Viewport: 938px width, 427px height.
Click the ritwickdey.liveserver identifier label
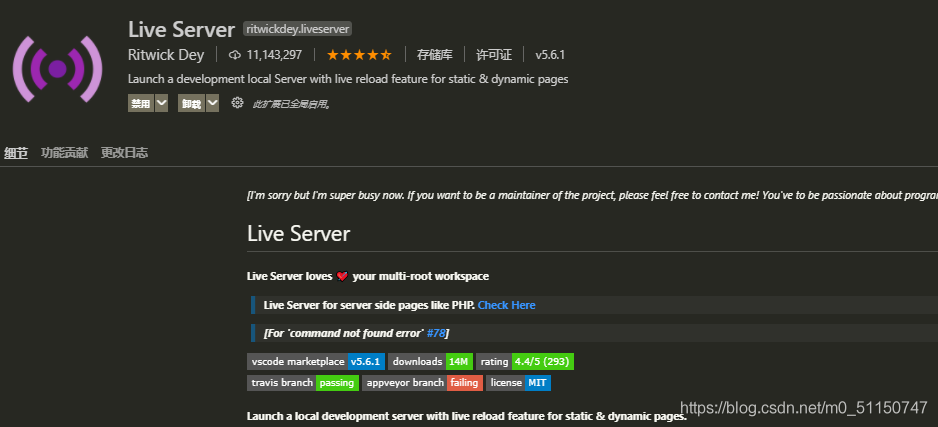(297, 29)
